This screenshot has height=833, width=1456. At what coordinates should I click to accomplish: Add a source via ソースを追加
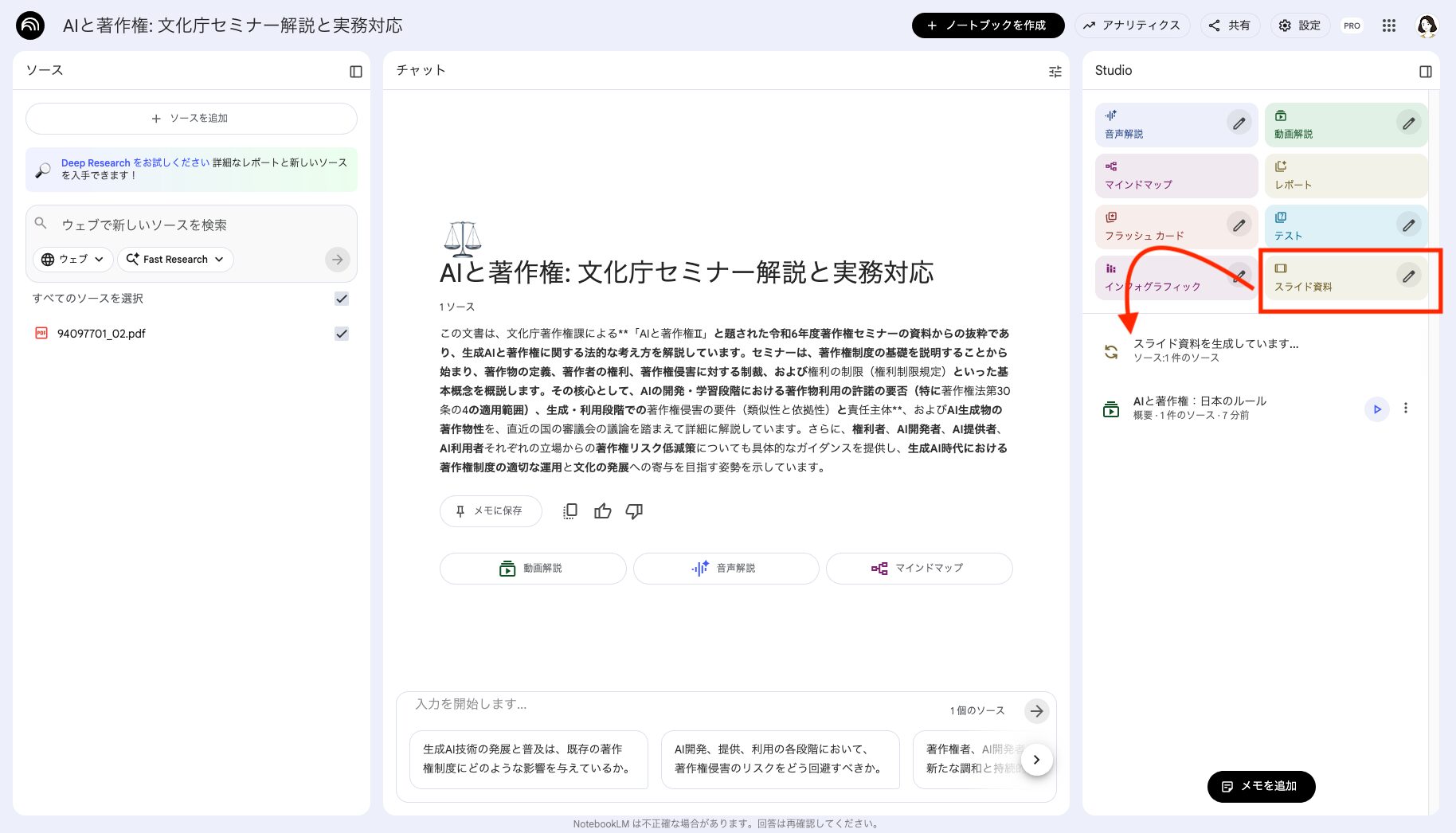click(x=191, y=118)
